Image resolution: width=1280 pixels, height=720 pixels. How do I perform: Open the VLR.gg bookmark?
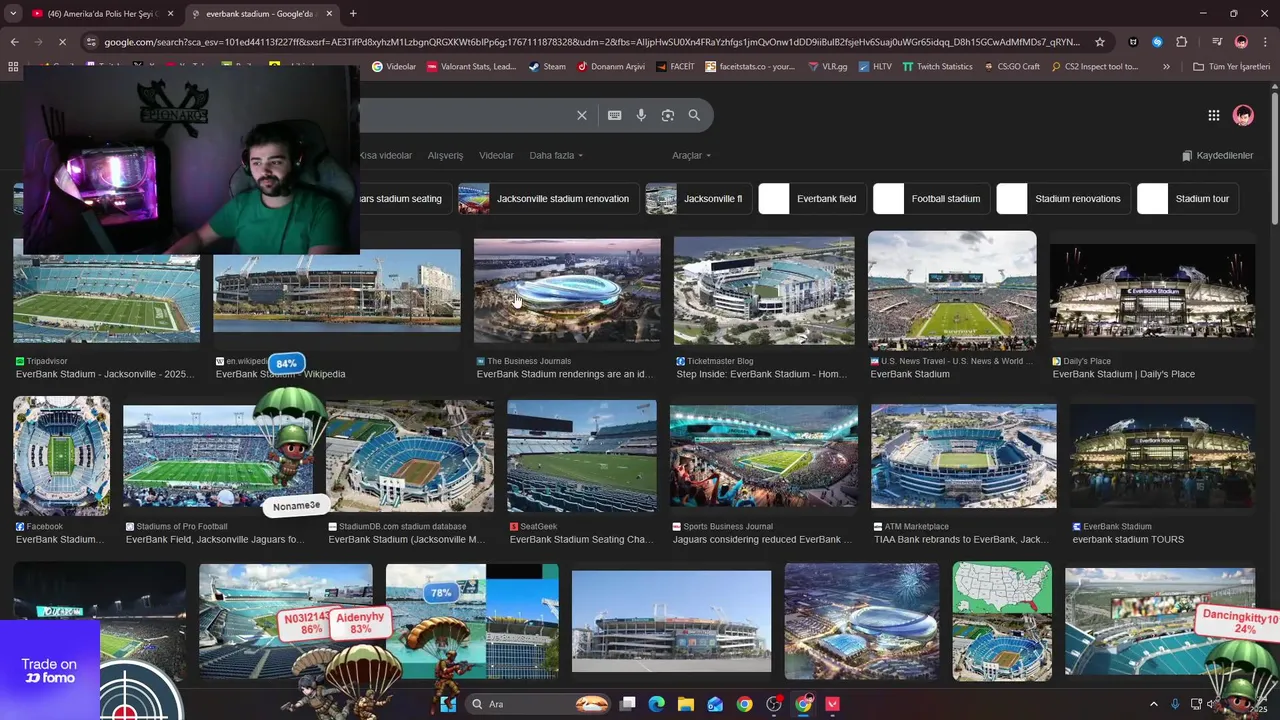click(827, 67)
